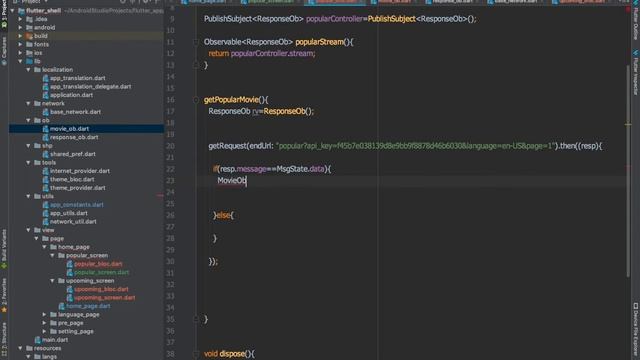Click the popular_bloc.dart file icon
The width and height of the screenshot is (640, 360).
69,264
